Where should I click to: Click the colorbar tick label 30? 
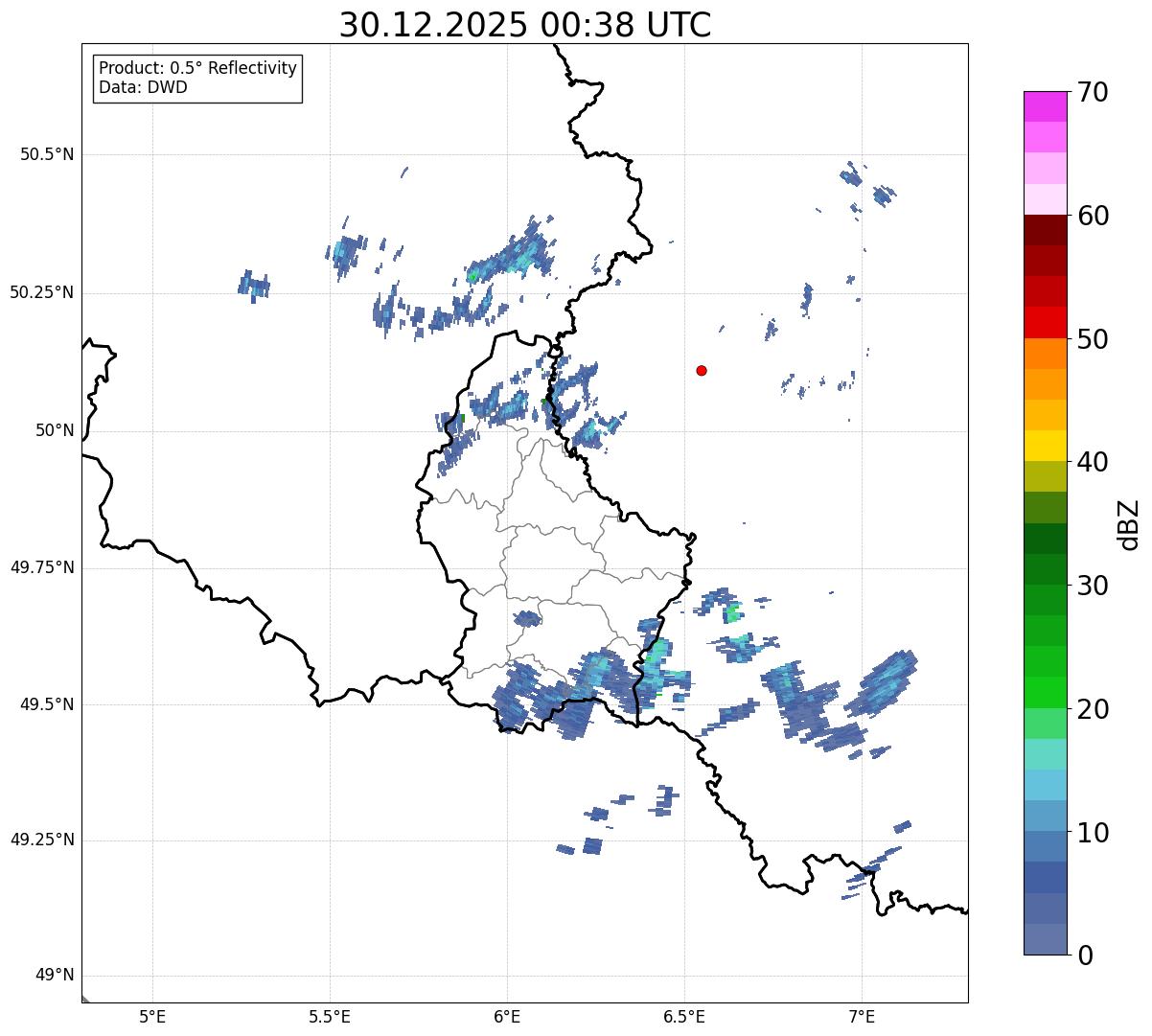click(x=1093, y=586)
